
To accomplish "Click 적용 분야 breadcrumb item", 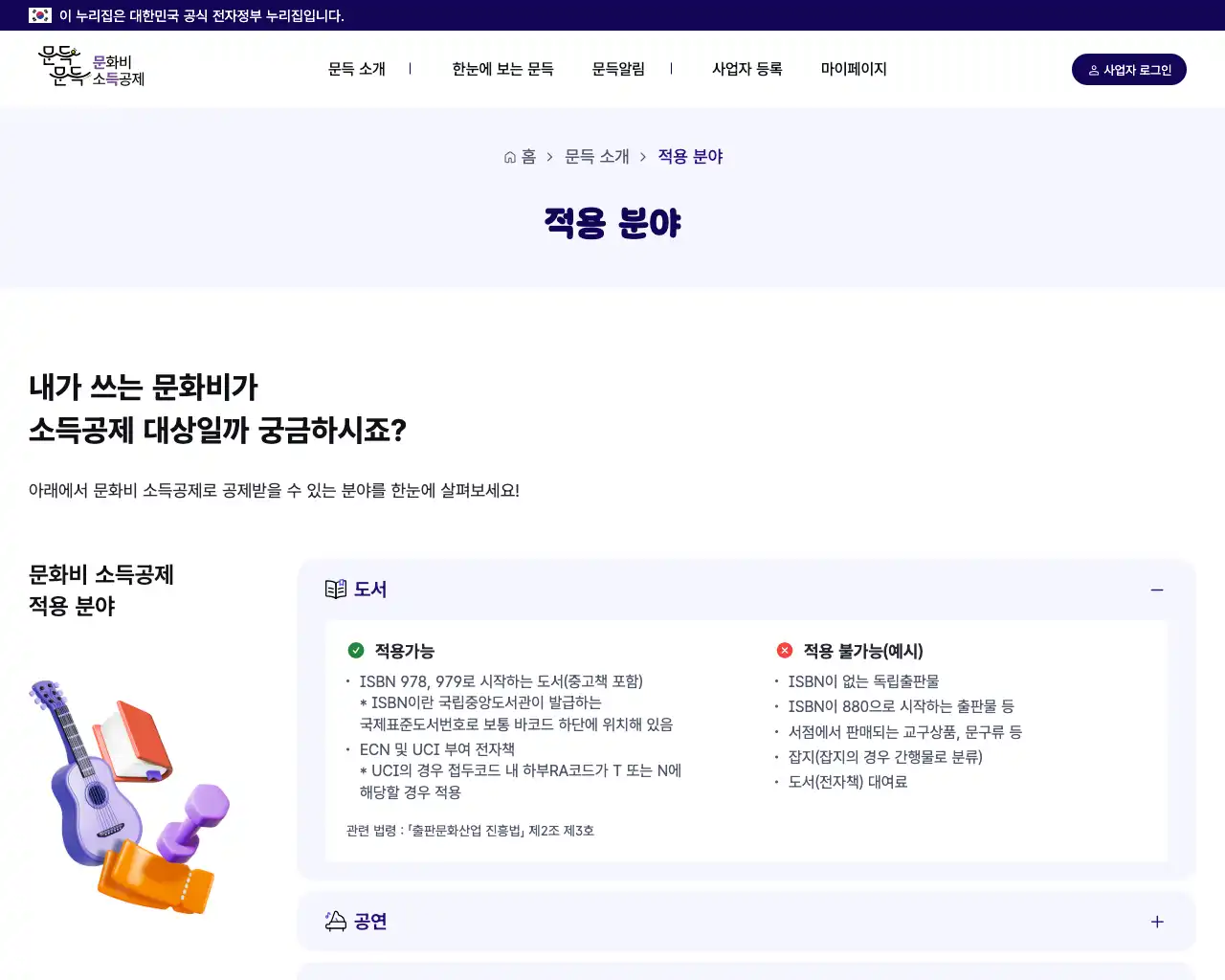I will 690,156.
